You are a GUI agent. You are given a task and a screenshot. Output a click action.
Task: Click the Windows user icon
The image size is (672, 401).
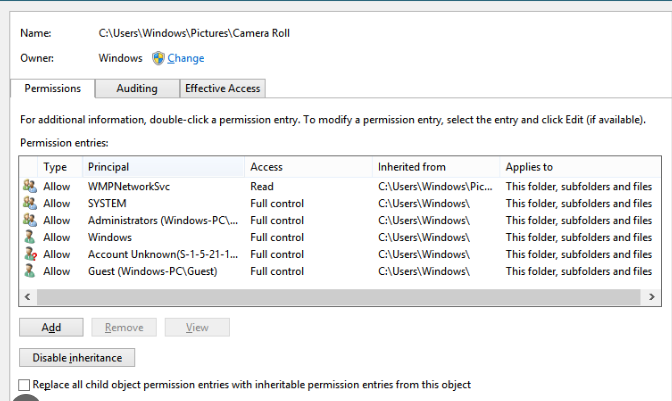pyautogui.click(x=28, y=237)
